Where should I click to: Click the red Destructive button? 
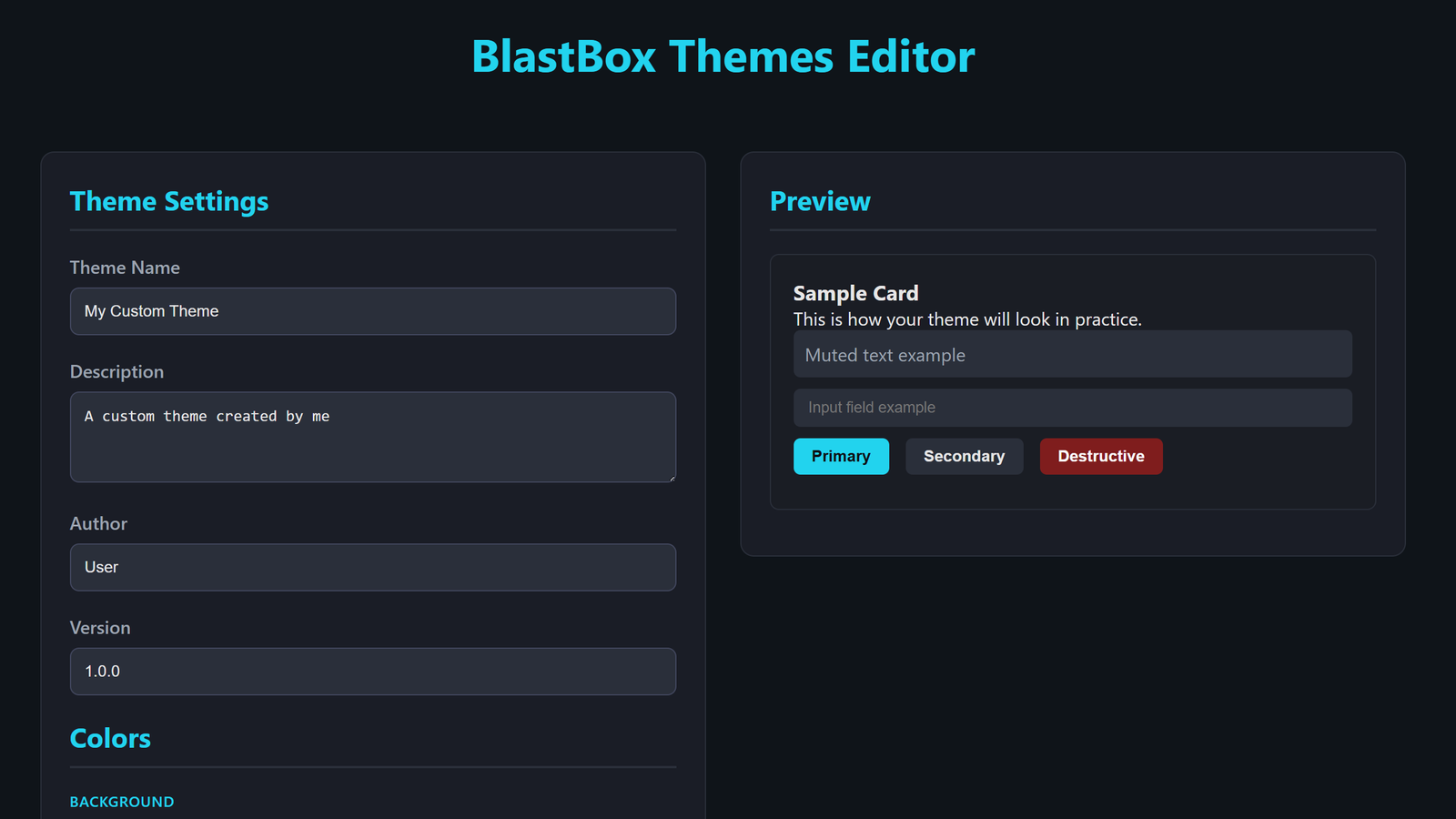click(1101, 456)
